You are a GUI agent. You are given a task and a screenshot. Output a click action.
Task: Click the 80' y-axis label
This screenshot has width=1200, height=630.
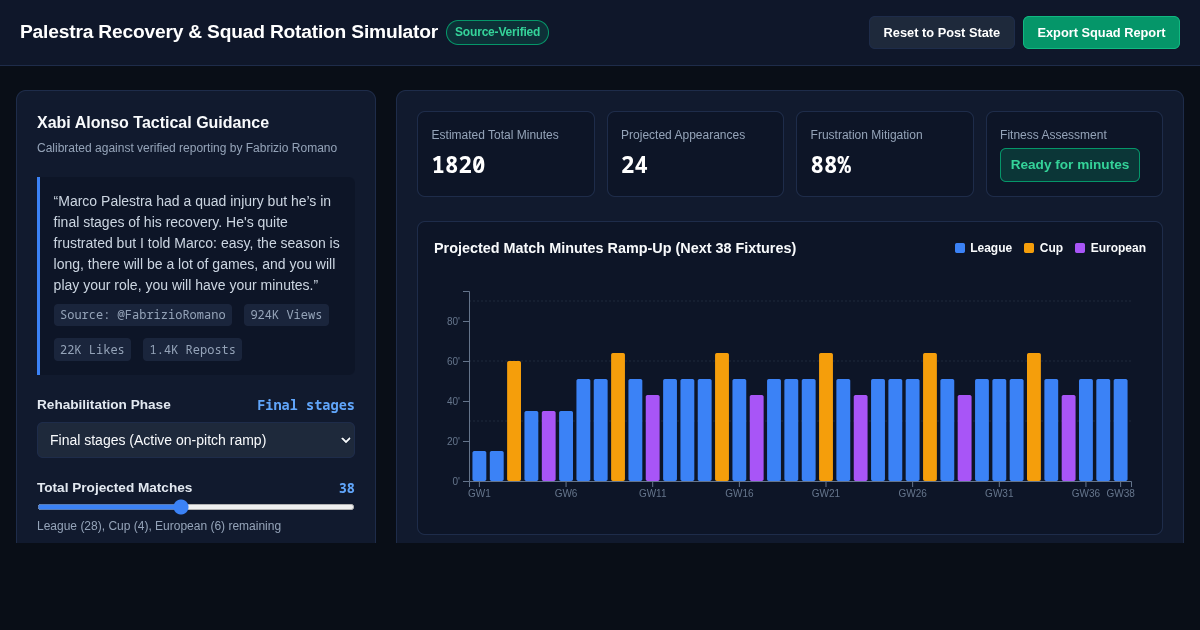coord(453,321)
